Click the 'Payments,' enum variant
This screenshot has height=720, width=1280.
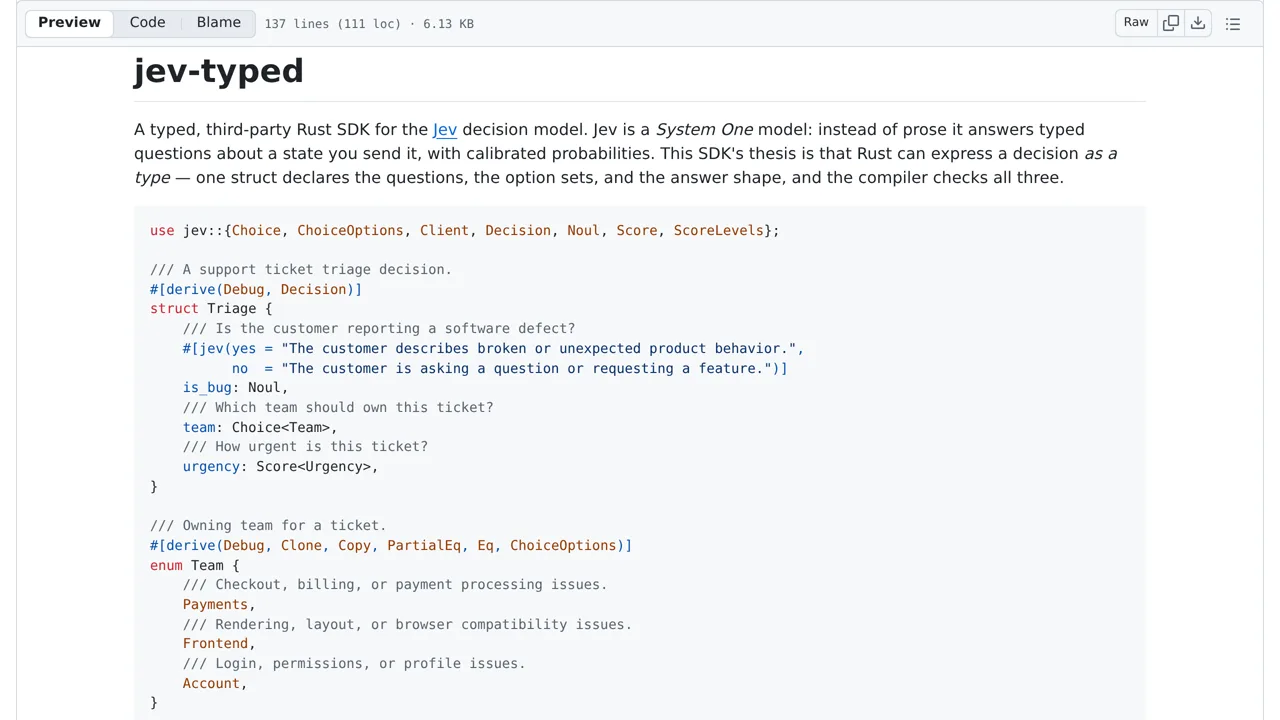click(219, 605)
